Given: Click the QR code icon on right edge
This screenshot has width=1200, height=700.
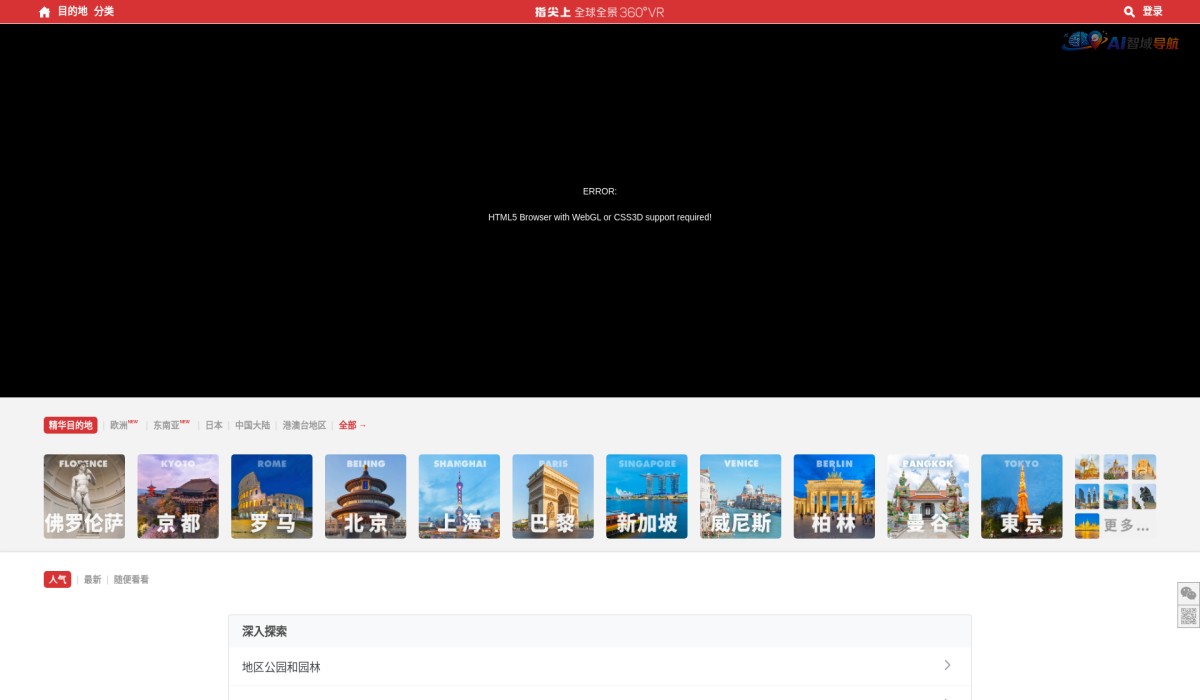Looking at the screenshot, I should click(x=1188, y=616).
